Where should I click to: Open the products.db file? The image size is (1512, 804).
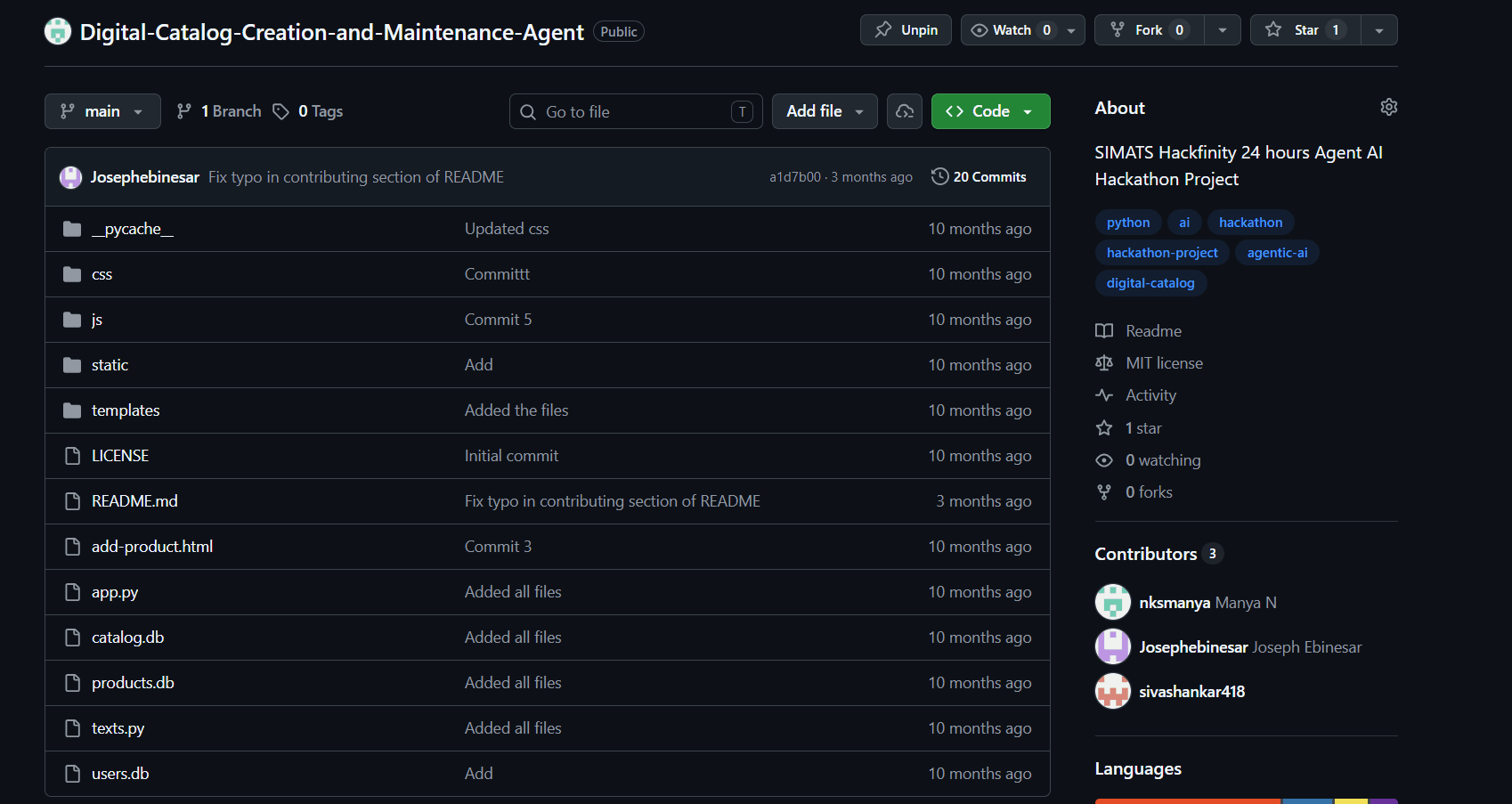(133, 683)
